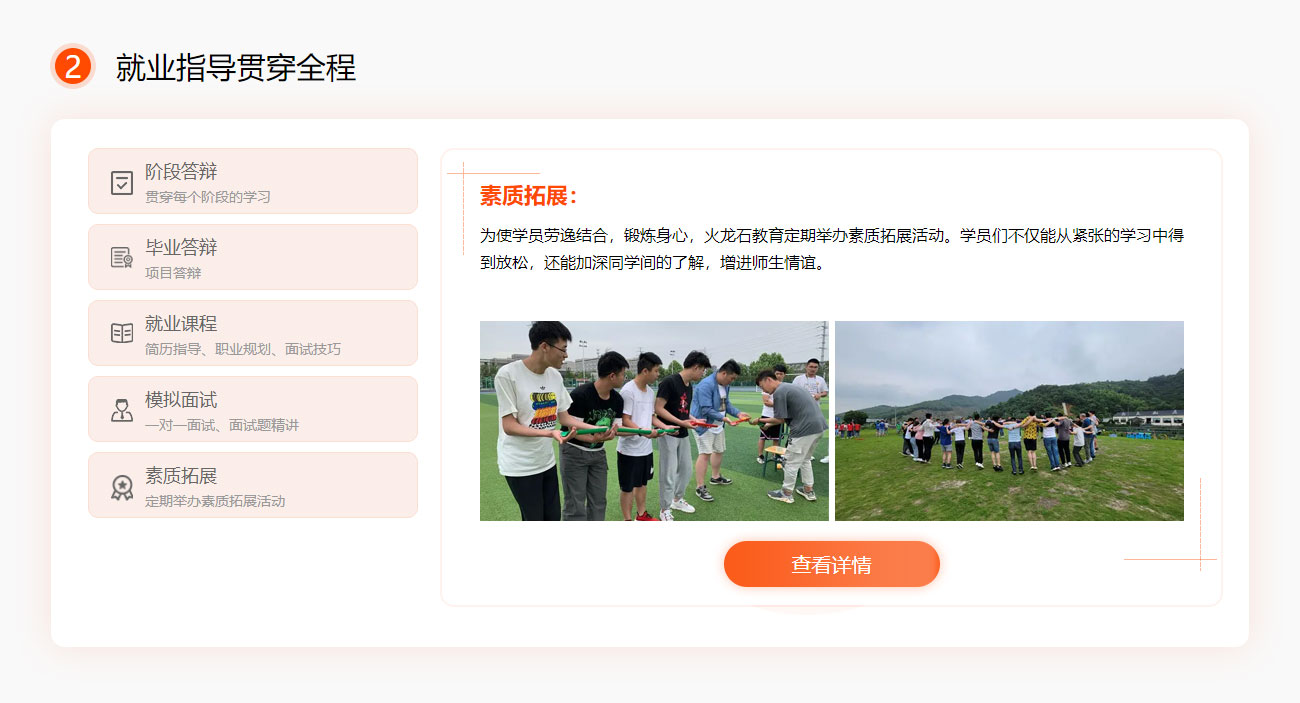
Task: Click the medal icon beside 素质拓展
Action: 122,487
